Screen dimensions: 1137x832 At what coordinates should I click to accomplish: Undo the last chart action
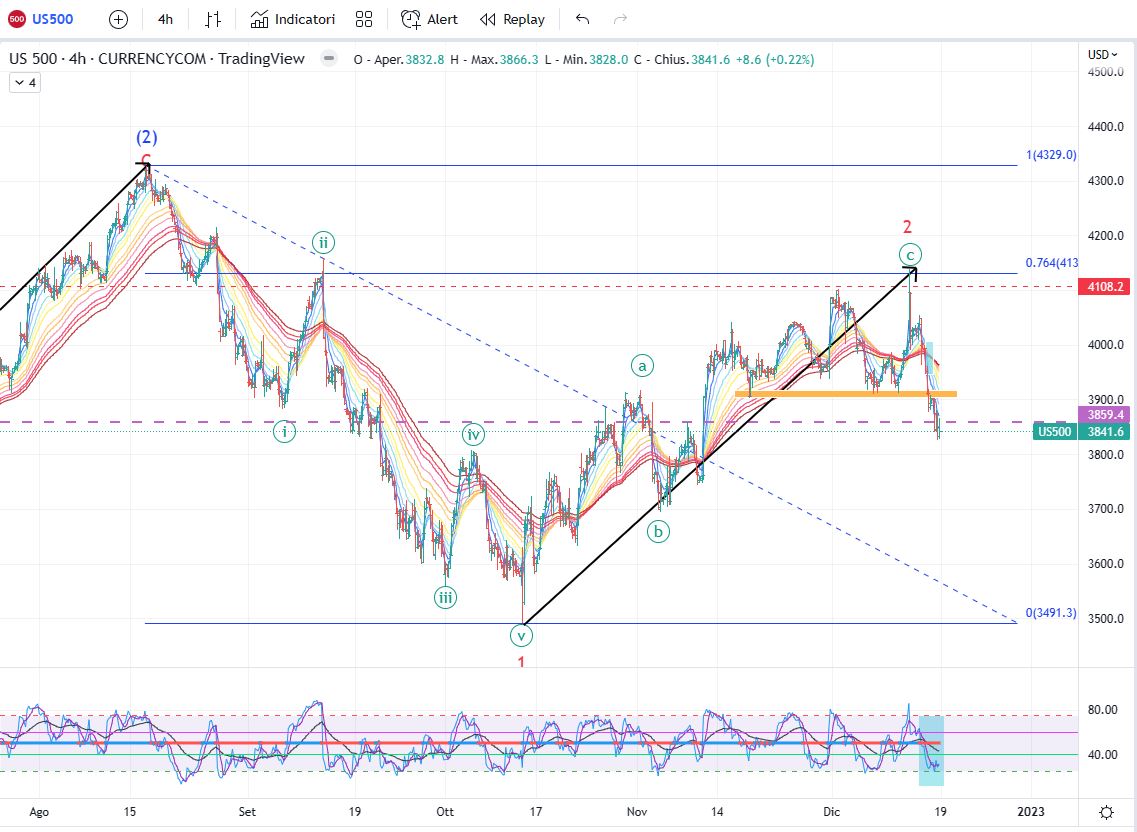583,19
